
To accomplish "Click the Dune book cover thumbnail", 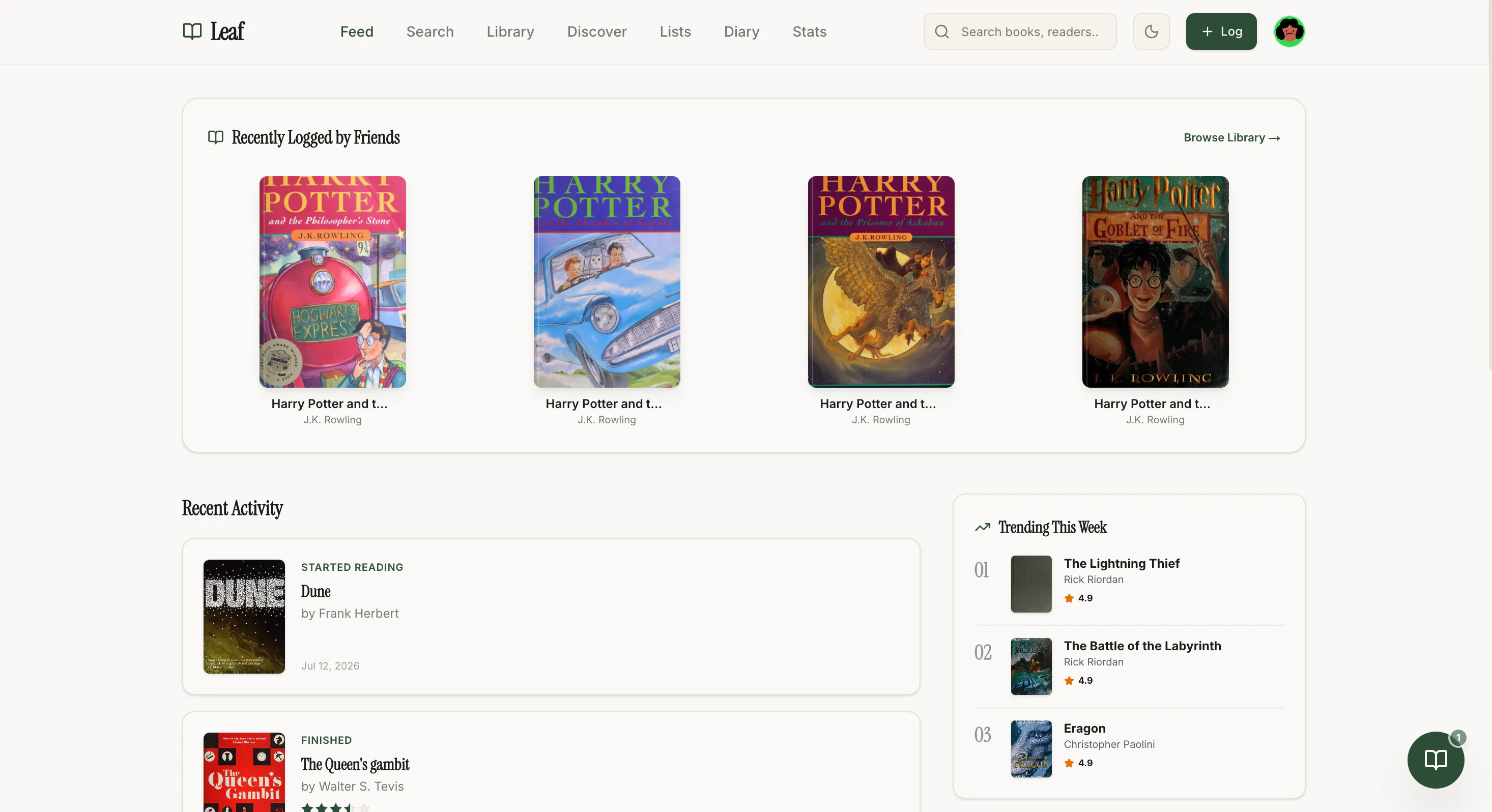I will click(x=244, y=616).
